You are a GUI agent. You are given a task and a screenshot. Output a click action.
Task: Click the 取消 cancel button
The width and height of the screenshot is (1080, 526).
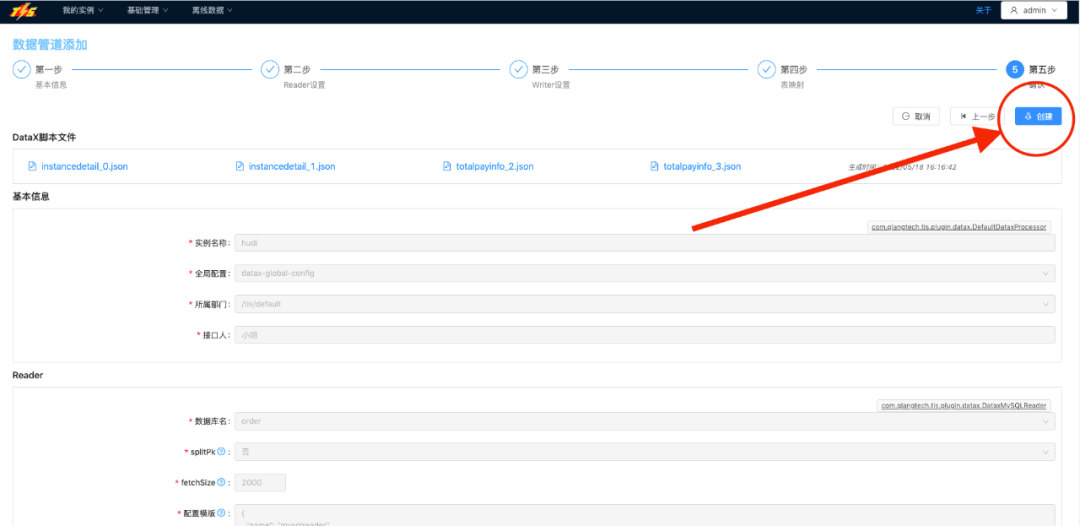pos(916,116)
